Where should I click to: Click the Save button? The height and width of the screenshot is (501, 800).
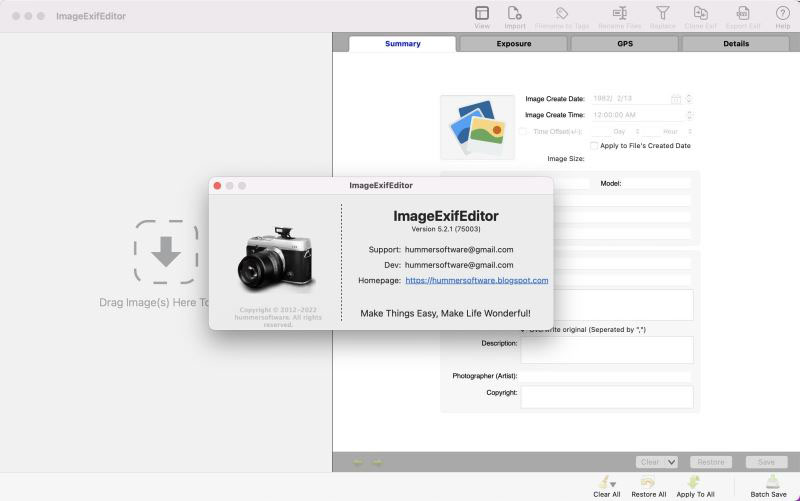point(766,462)
